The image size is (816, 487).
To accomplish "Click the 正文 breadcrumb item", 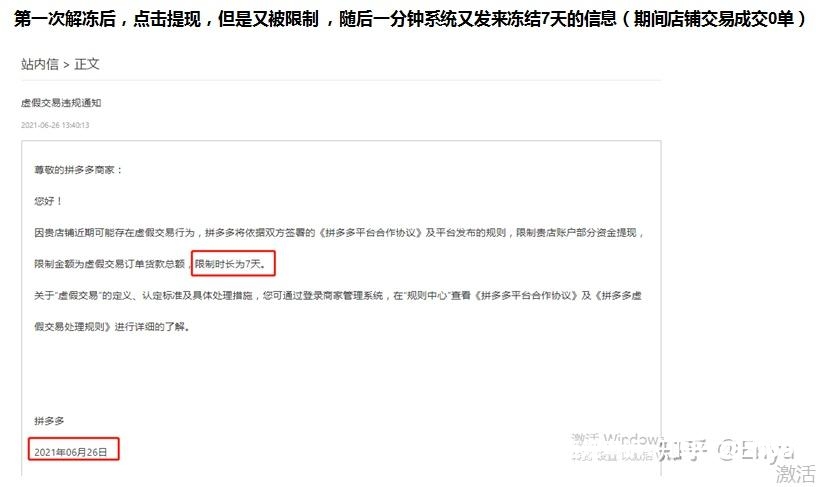I will tap(86, 64).
